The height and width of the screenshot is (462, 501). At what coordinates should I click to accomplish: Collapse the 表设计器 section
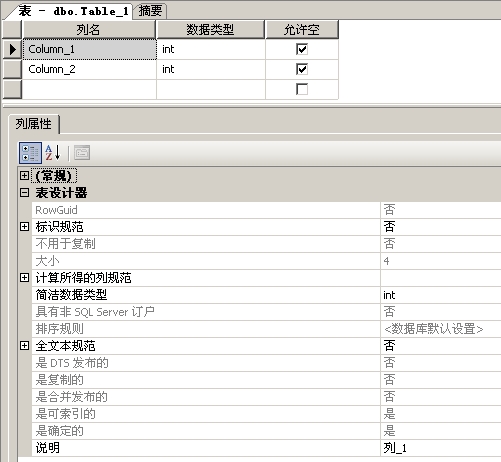(24, 193)
